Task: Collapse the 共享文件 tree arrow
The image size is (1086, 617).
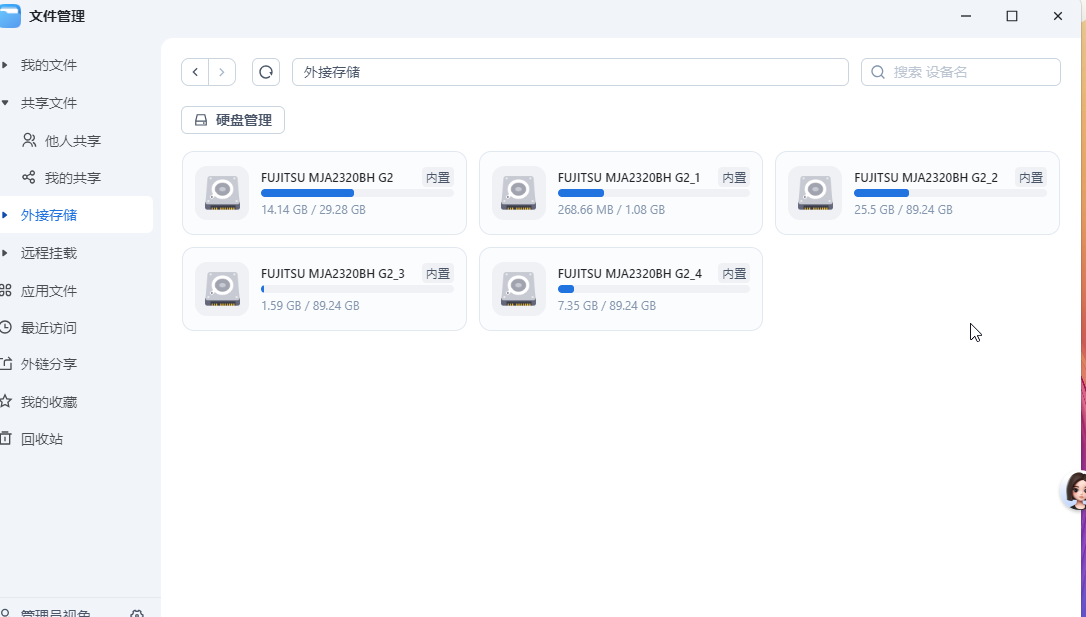Action: click(x=5, y=103)
